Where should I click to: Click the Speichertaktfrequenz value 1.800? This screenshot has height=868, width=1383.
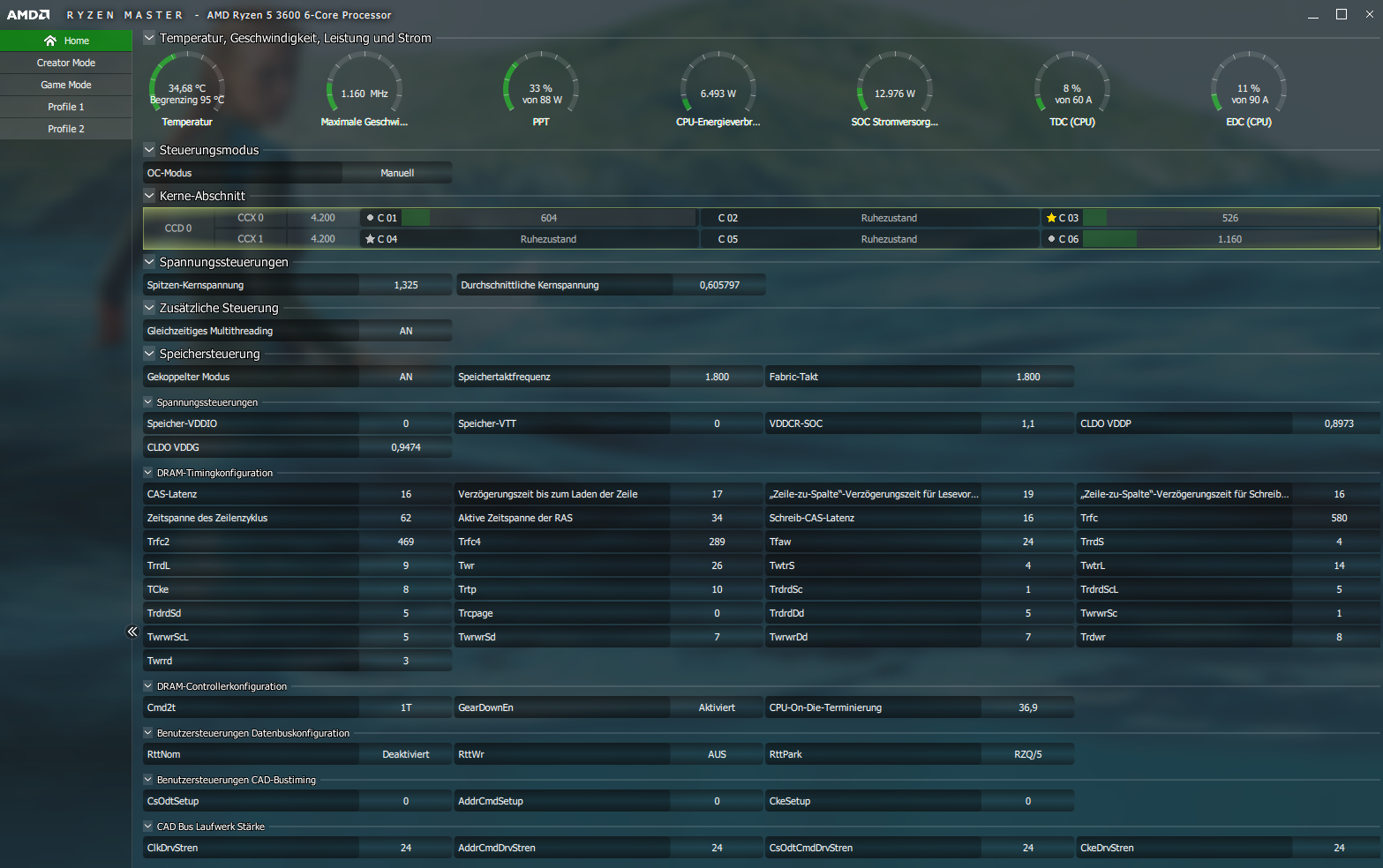pyautogui.click(x=717, y=377)
